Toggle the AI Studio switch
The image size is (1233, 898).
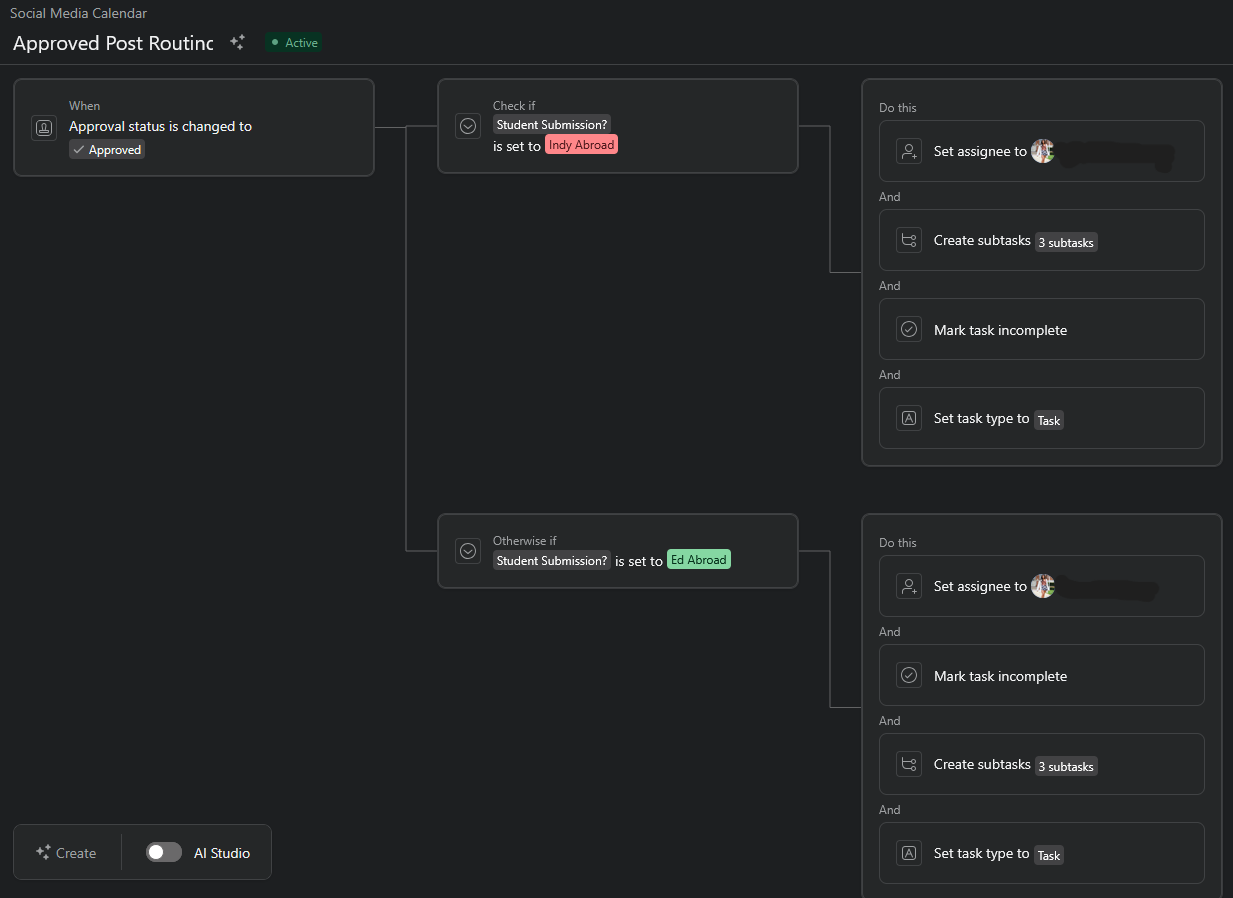tap(163, 852)
